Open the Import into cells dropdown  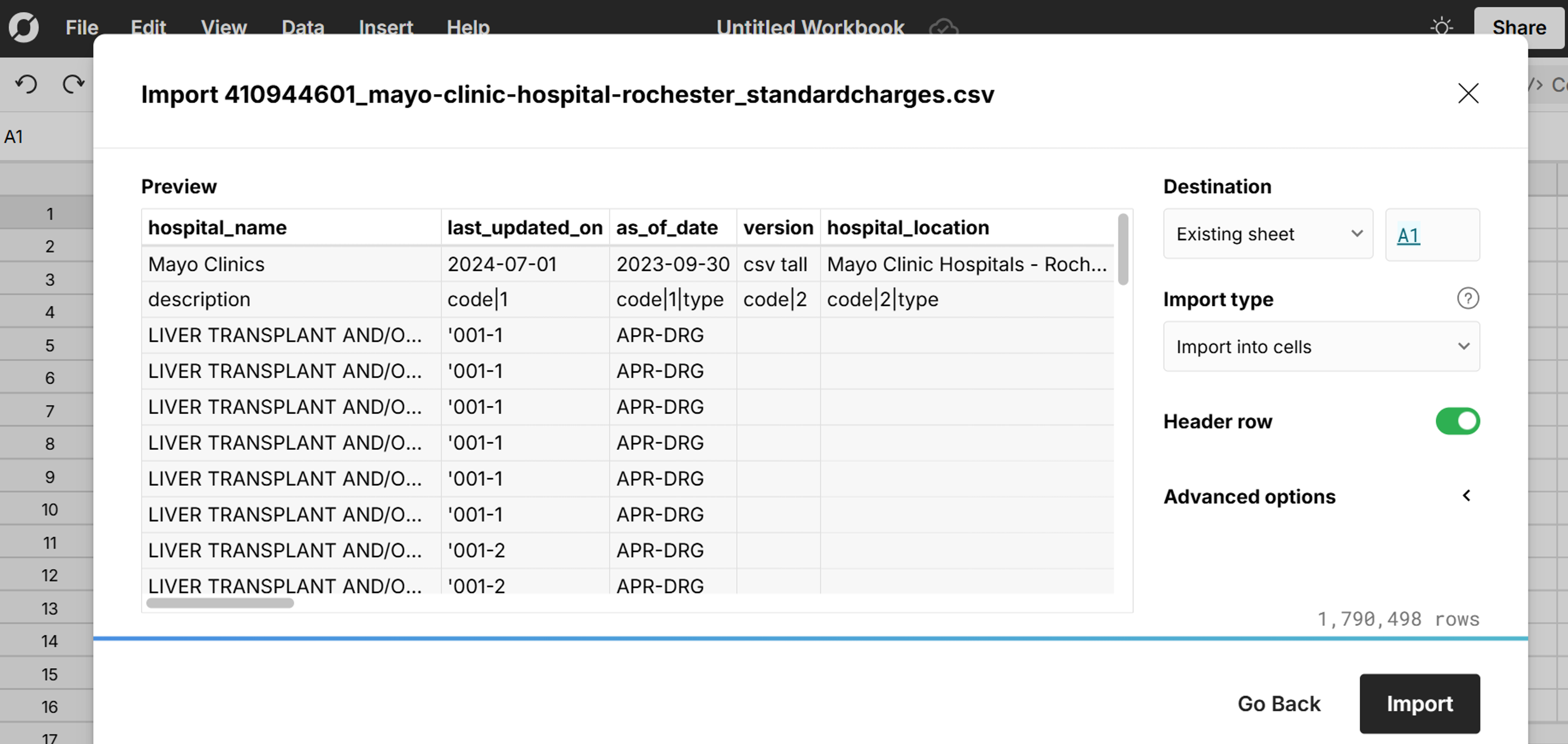[x=1322, y=346]
